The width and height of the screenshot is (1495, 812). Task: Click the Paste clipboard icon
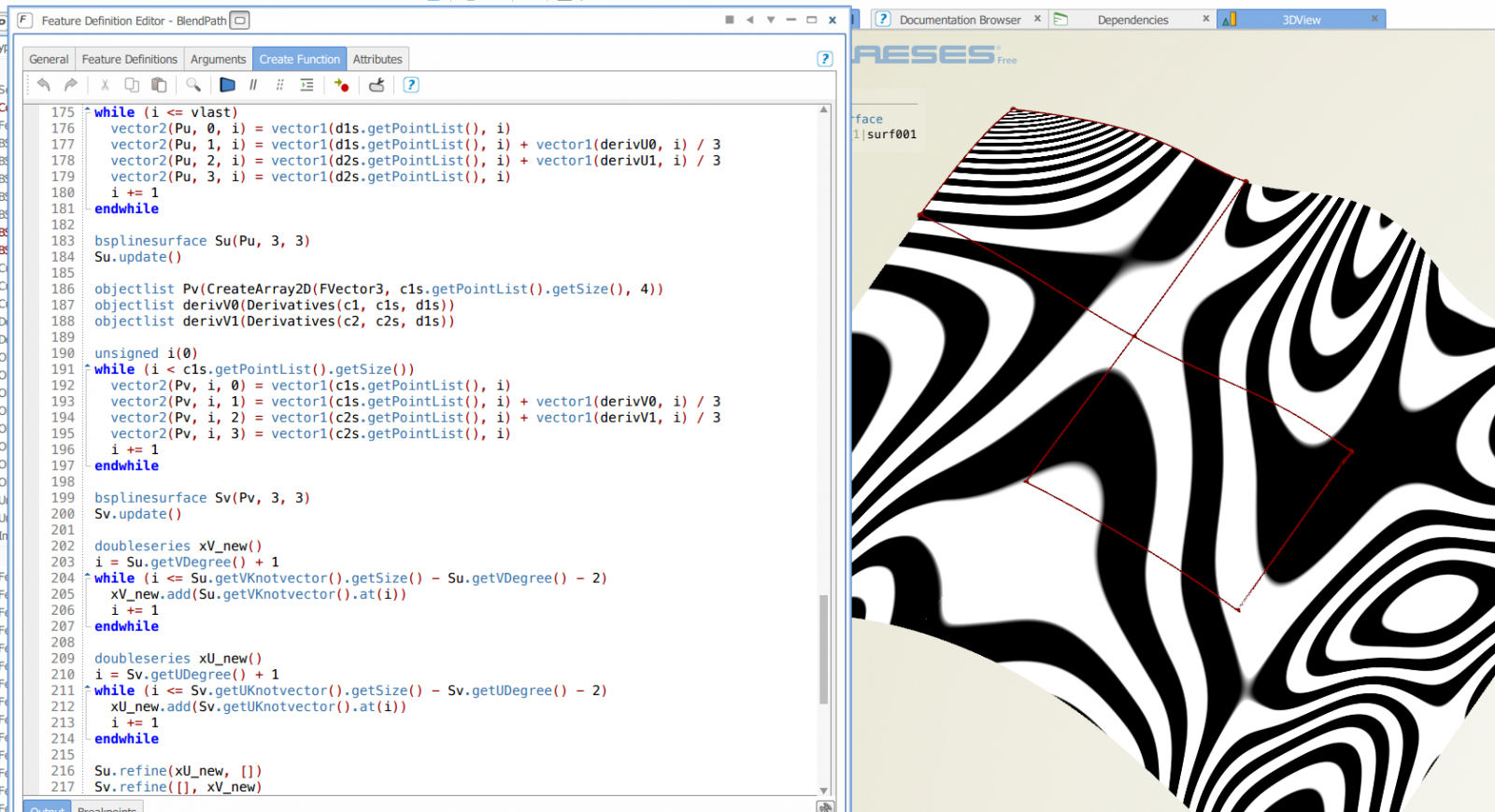tap(159, 85)
